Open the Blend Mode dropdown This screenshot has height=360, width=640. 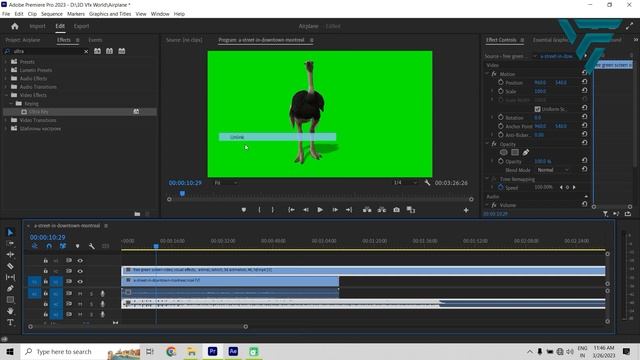pos(553,170)
